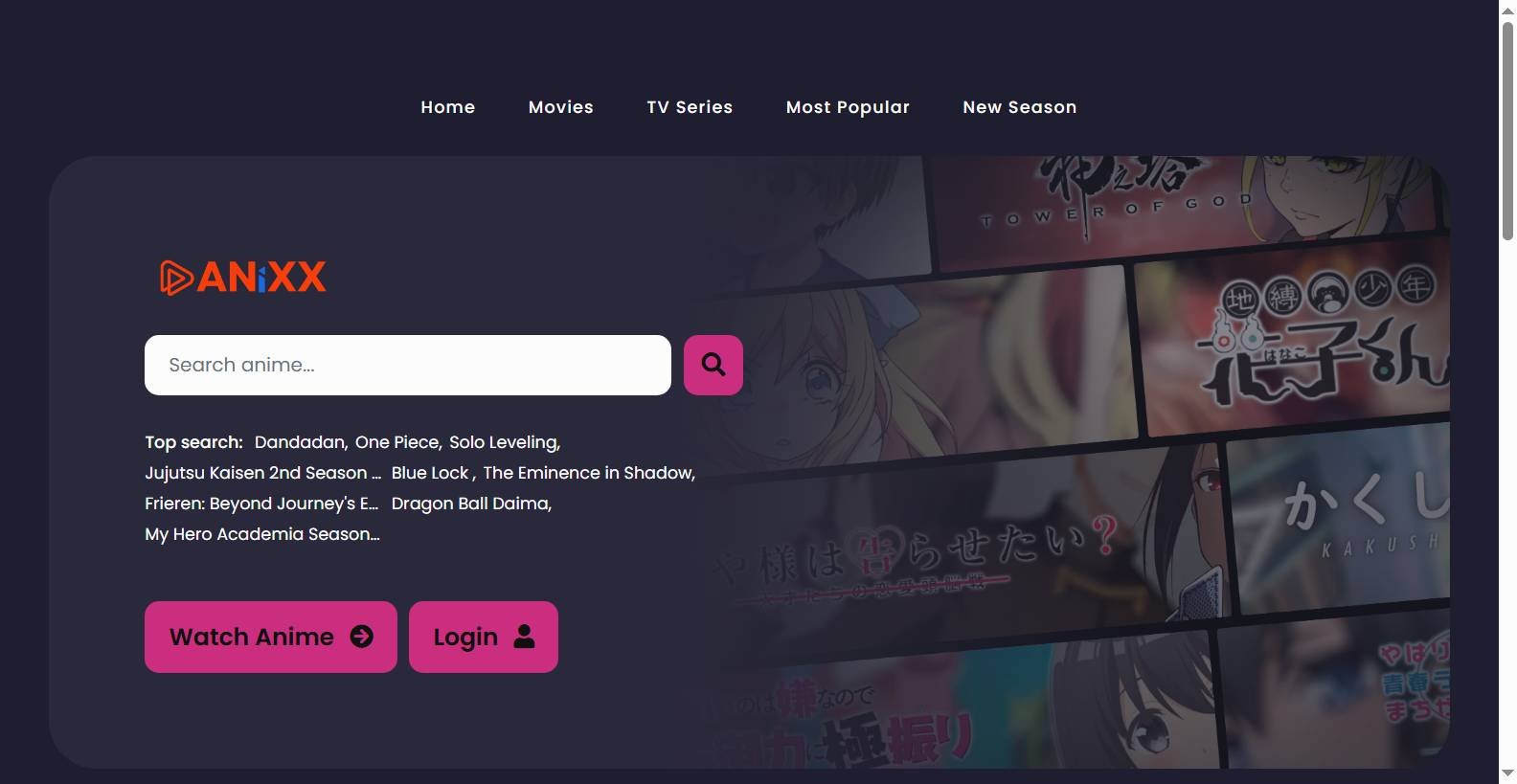The height and width of the screenshot is (784, 1517).
Task: Open the TV Series section
Action: pyautogui.click(x=690, y=107)
